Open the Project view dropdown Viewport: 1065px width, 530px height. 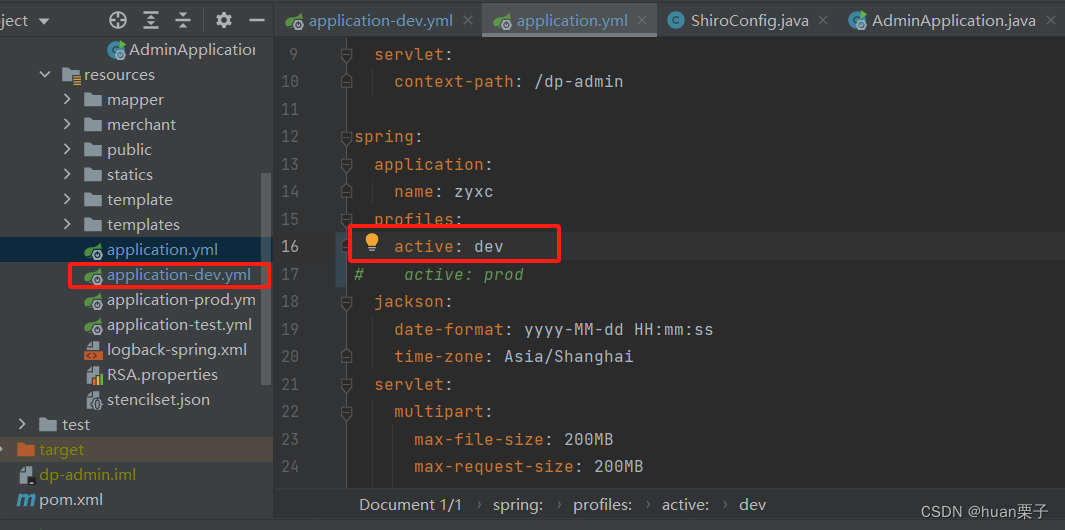pyautogui.click(x=26, y=20)
